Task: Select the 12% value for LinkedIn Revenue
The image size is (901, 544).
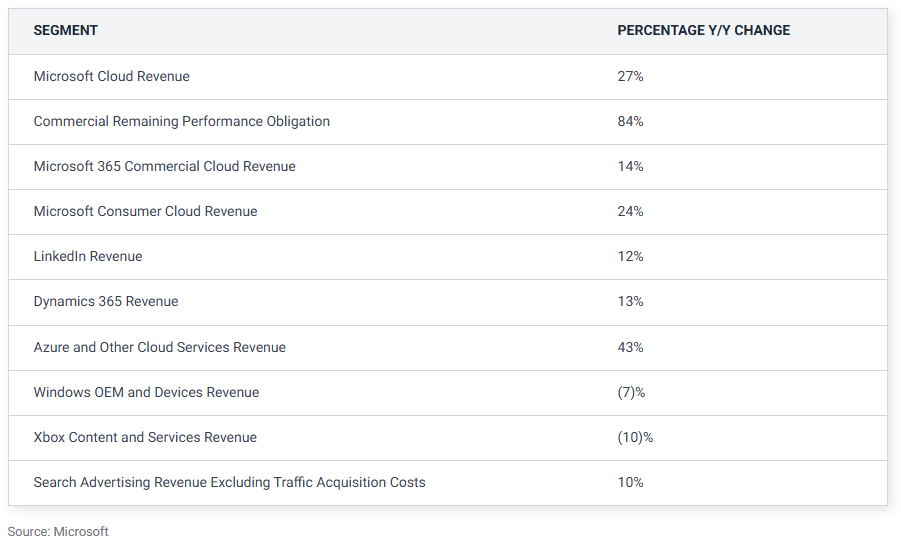Action: point(630,256)
